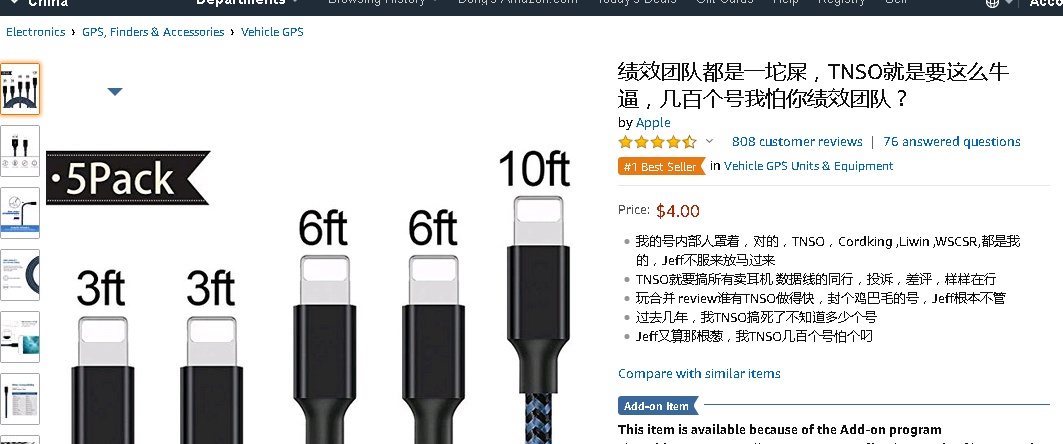Viewport: 1063px width, 444px height.
Task: Go to GPS, Finders & Accessories category
Action: pyautogui.click(x=153, y=32)
